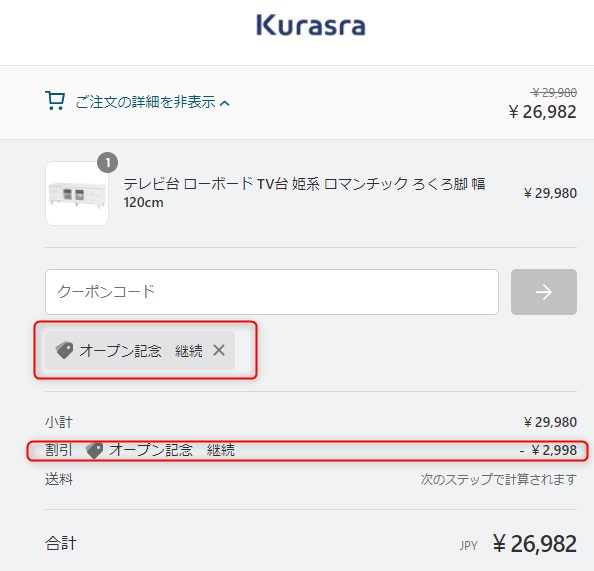Click the tag icon in coupon chip

[64, 350]
